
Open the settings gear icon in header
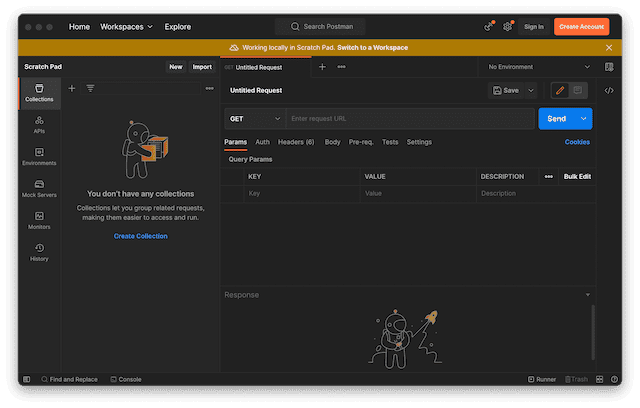[x=507, y=27]
